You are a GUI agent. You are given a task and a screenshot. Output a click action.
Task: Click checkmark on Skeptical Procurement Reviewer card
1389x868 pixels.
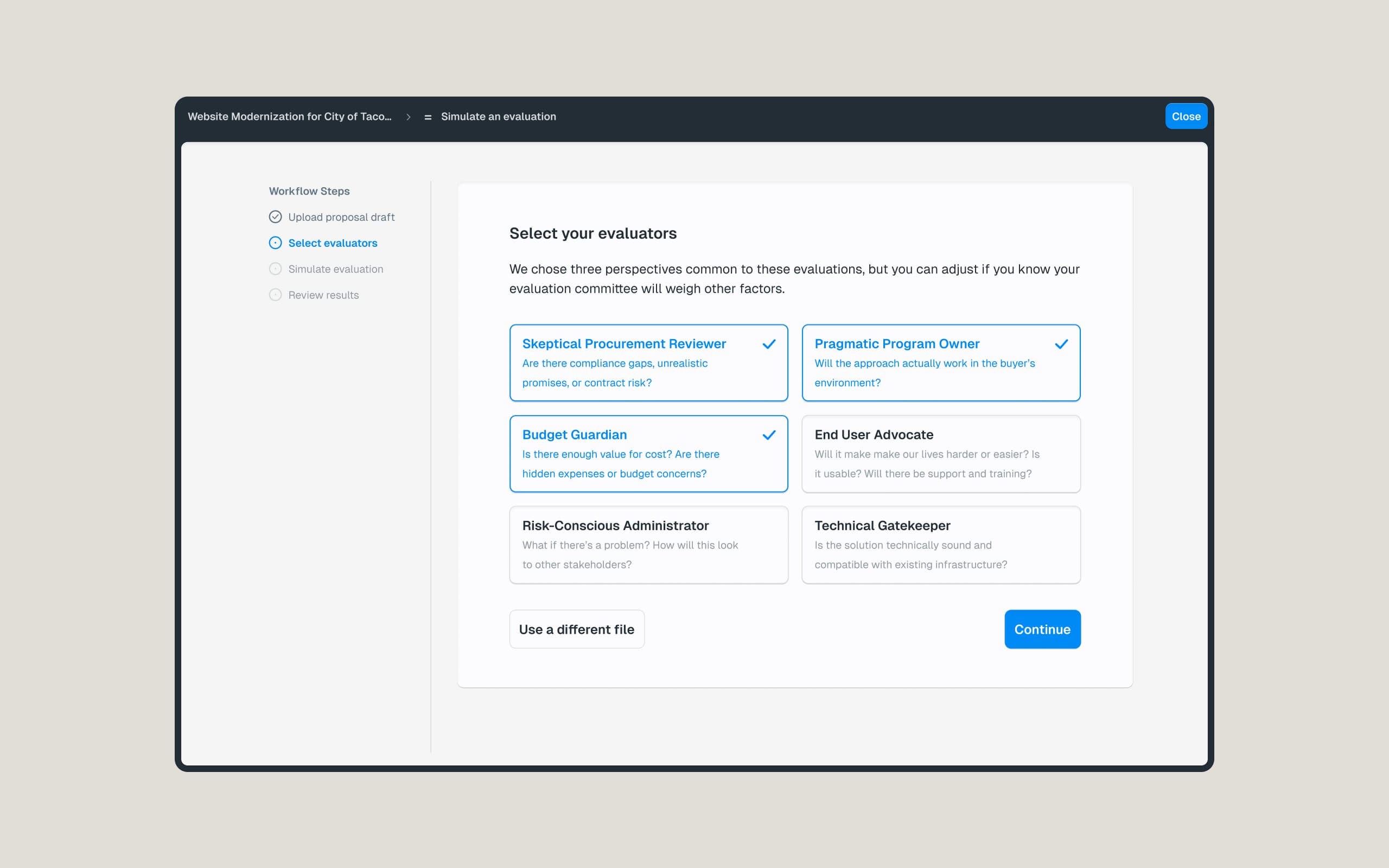point(768,344)
